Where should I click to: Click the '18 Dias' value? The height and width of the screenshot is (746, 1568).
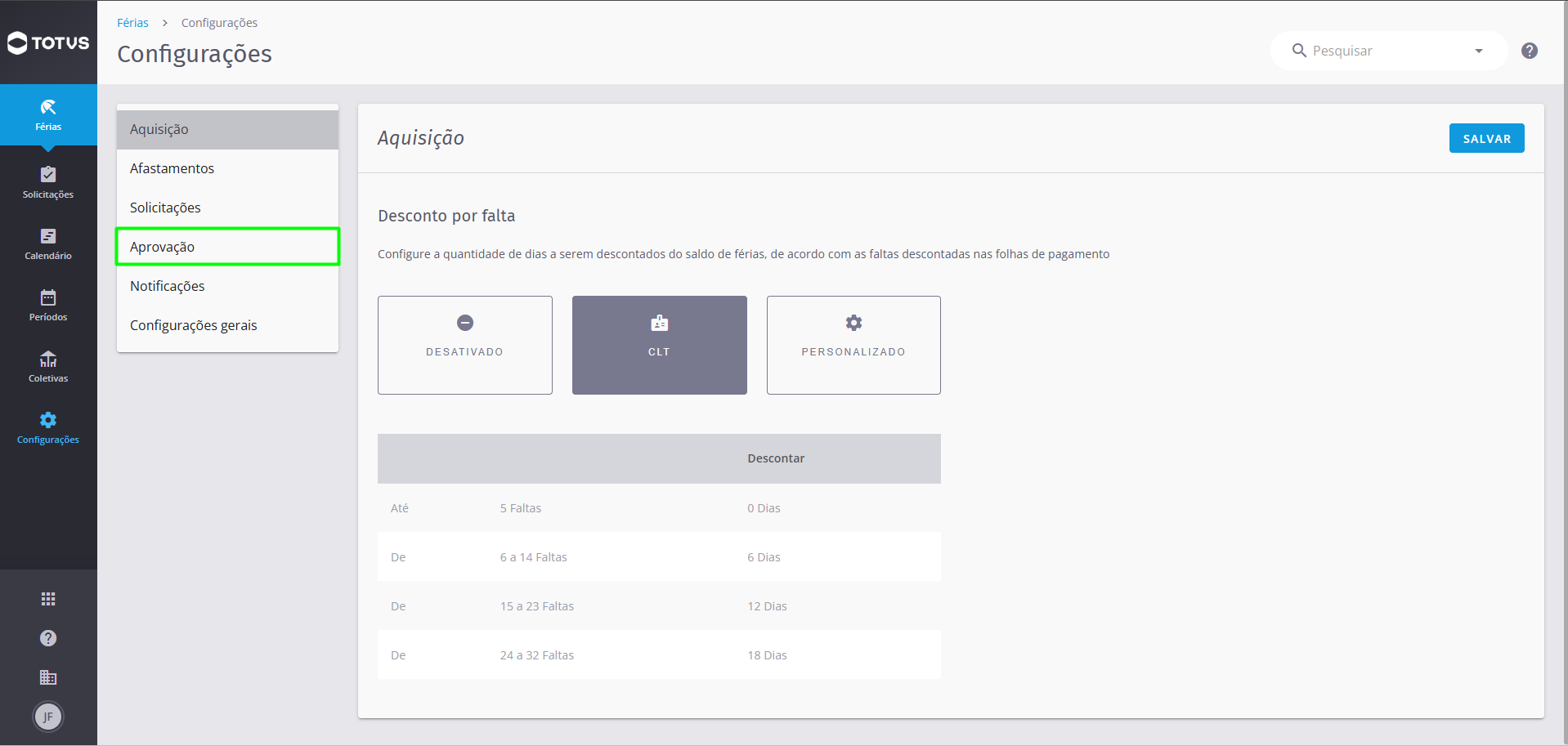click(767, 655)
